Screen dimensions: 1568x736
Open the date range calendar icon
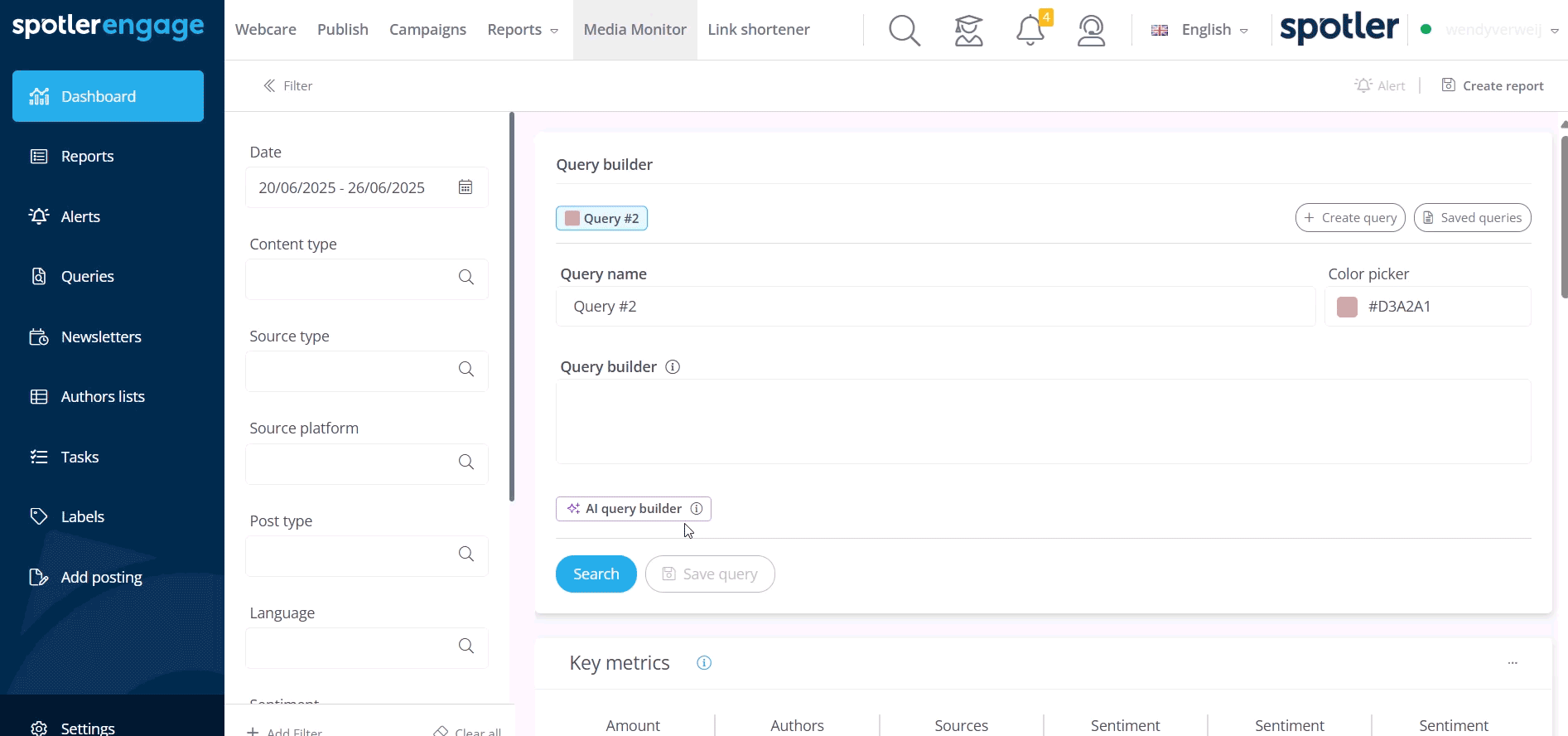(x=466, y=187)
